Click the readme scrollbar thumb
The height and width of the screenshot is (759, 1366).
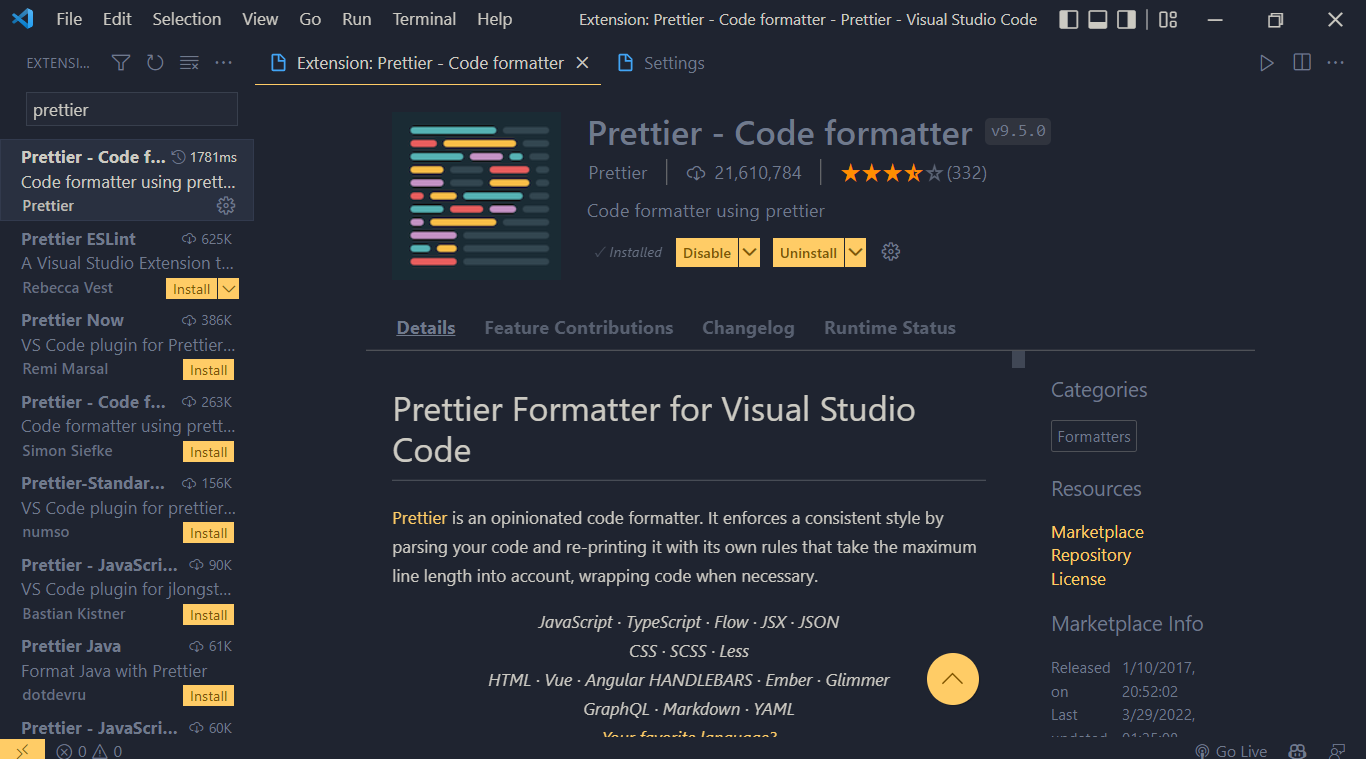[x=1018, y=359]
